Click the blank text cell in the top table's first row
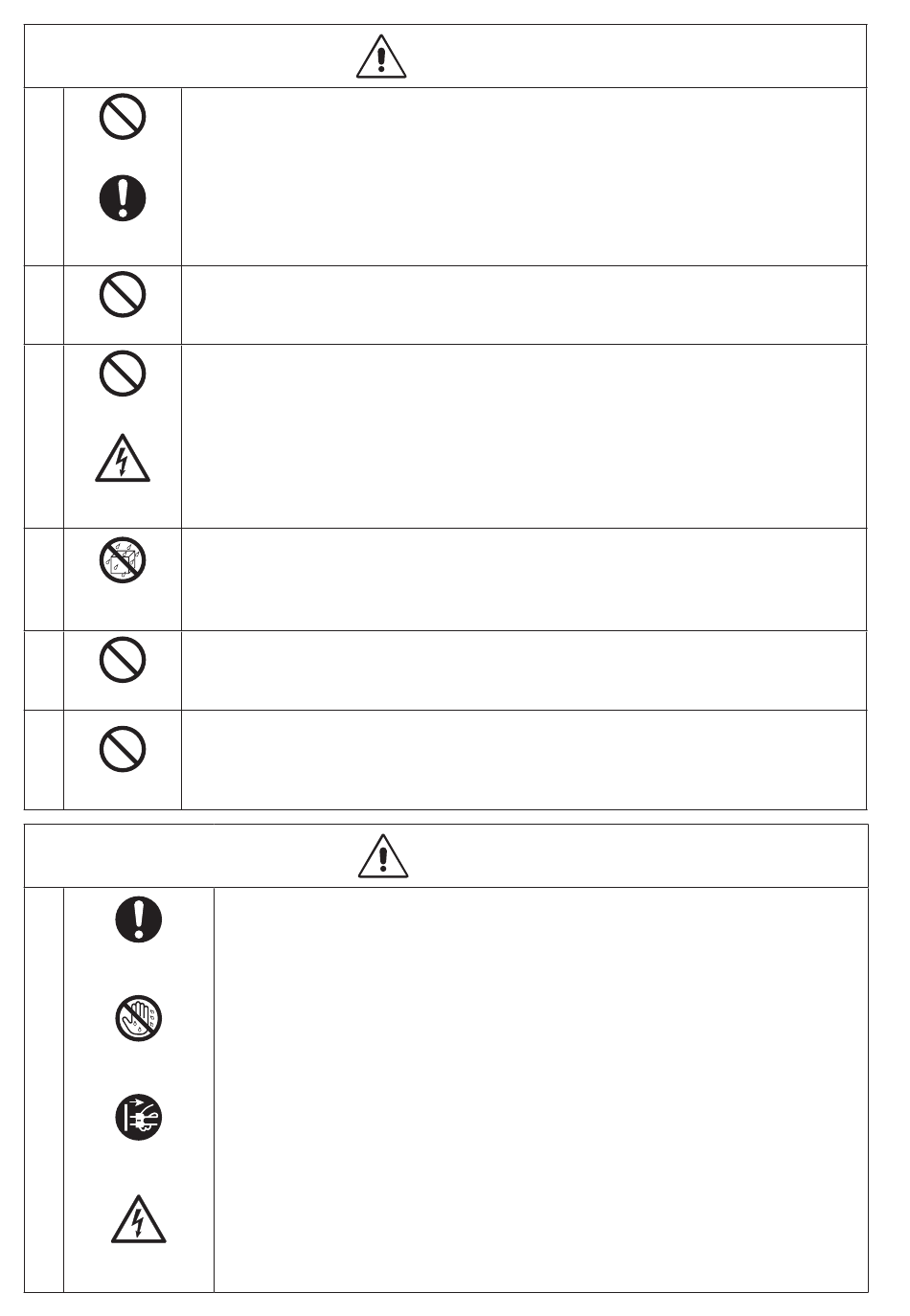The height and width of the screenshot is (1316, 910). (x=523, y=176)
